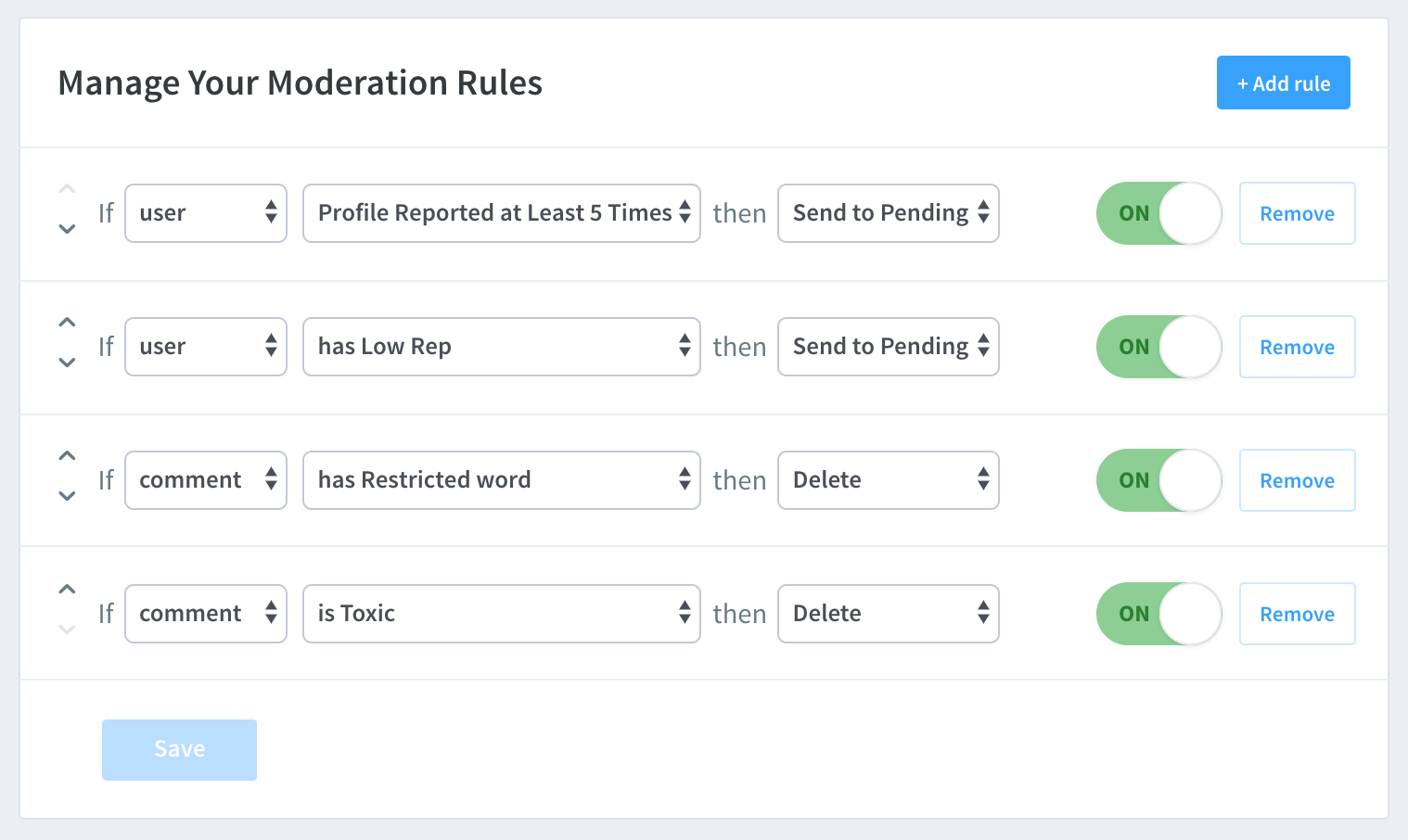This screenshot has width=1408, height=840.
Task: Open the 'Profile Reported at Least 5 Times' dropdown
Action: pyautogui.click(x=501, y=213)
